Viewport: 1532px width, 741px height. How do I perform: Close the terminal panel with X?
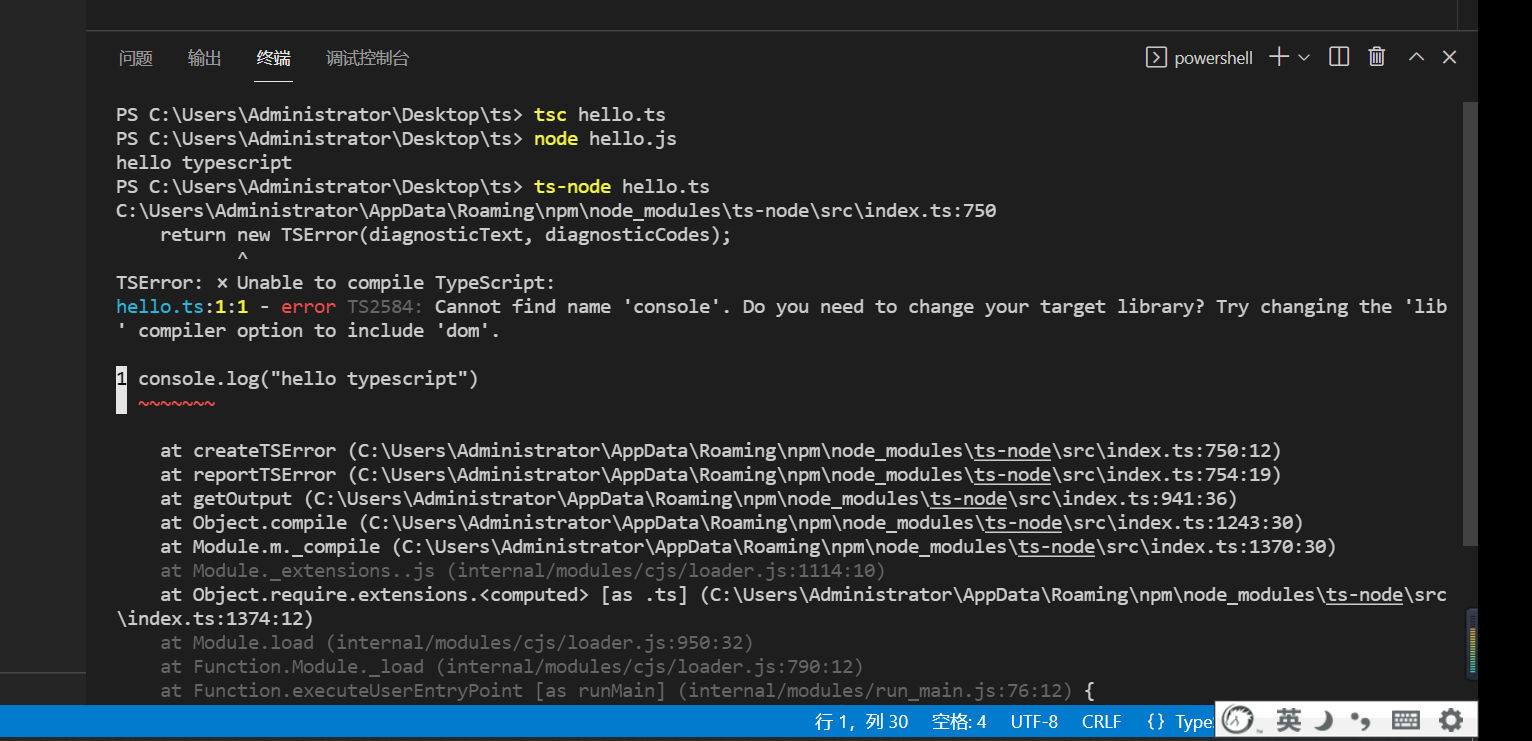[1449, 58]
